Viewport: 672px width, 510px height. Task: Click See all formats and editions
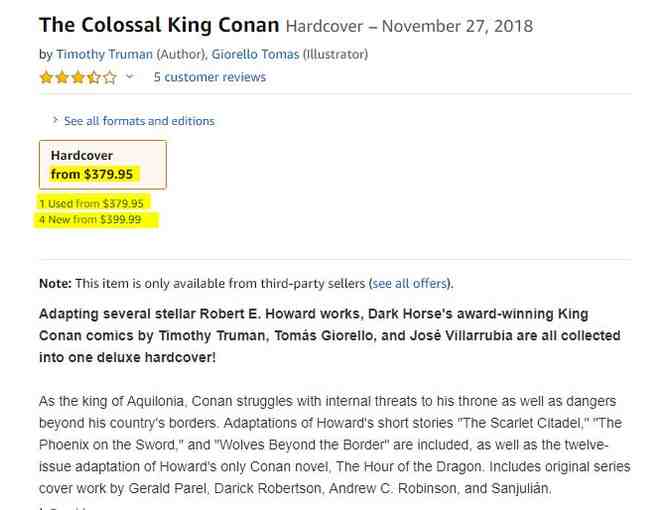(139, 121)
